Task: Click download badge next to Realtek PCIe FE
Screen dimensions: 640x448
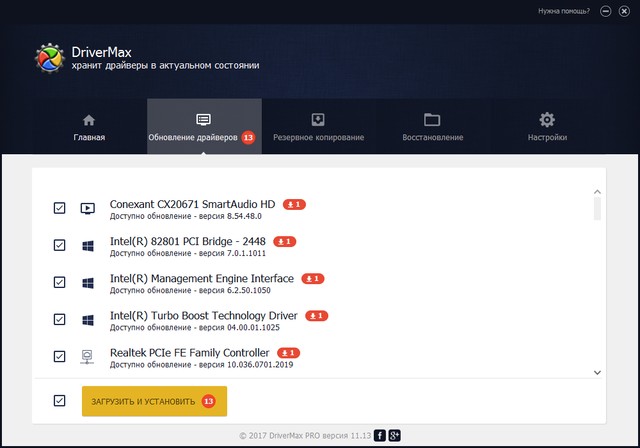Action: (289, 353)
